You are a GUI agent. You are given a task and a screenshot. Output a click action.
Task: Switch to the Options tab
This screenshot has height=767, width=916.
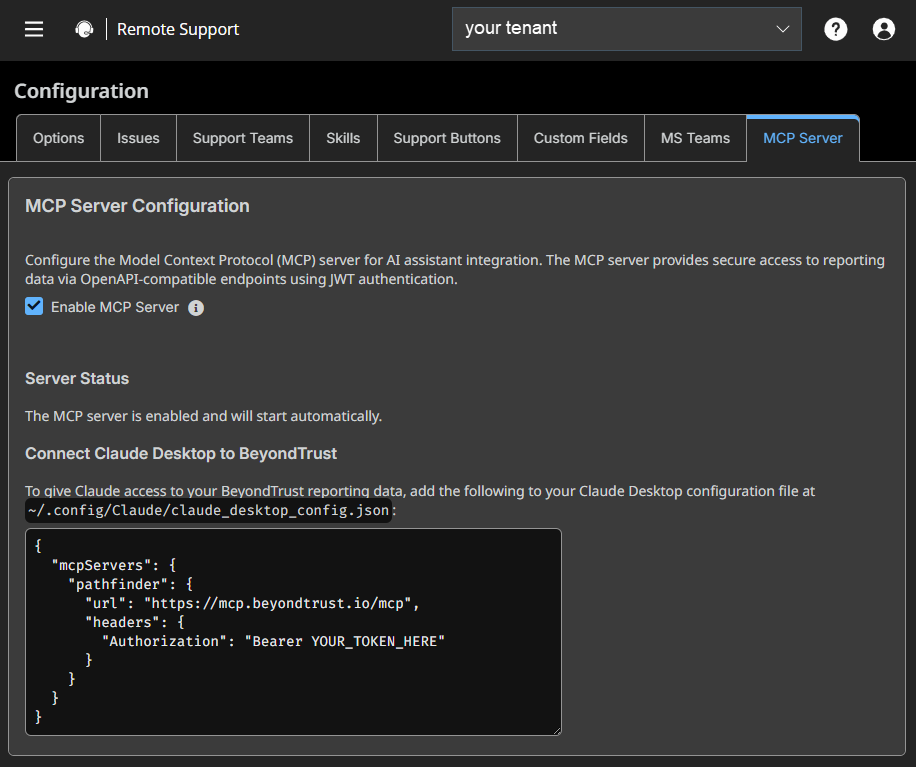[x=58, y=138]
